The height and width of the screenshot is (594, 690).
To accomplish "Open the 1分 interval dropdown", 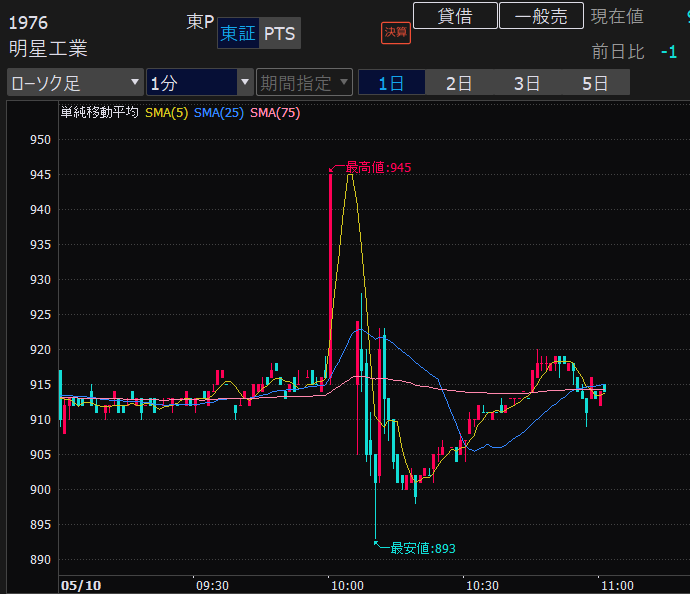I will [200, 82].
